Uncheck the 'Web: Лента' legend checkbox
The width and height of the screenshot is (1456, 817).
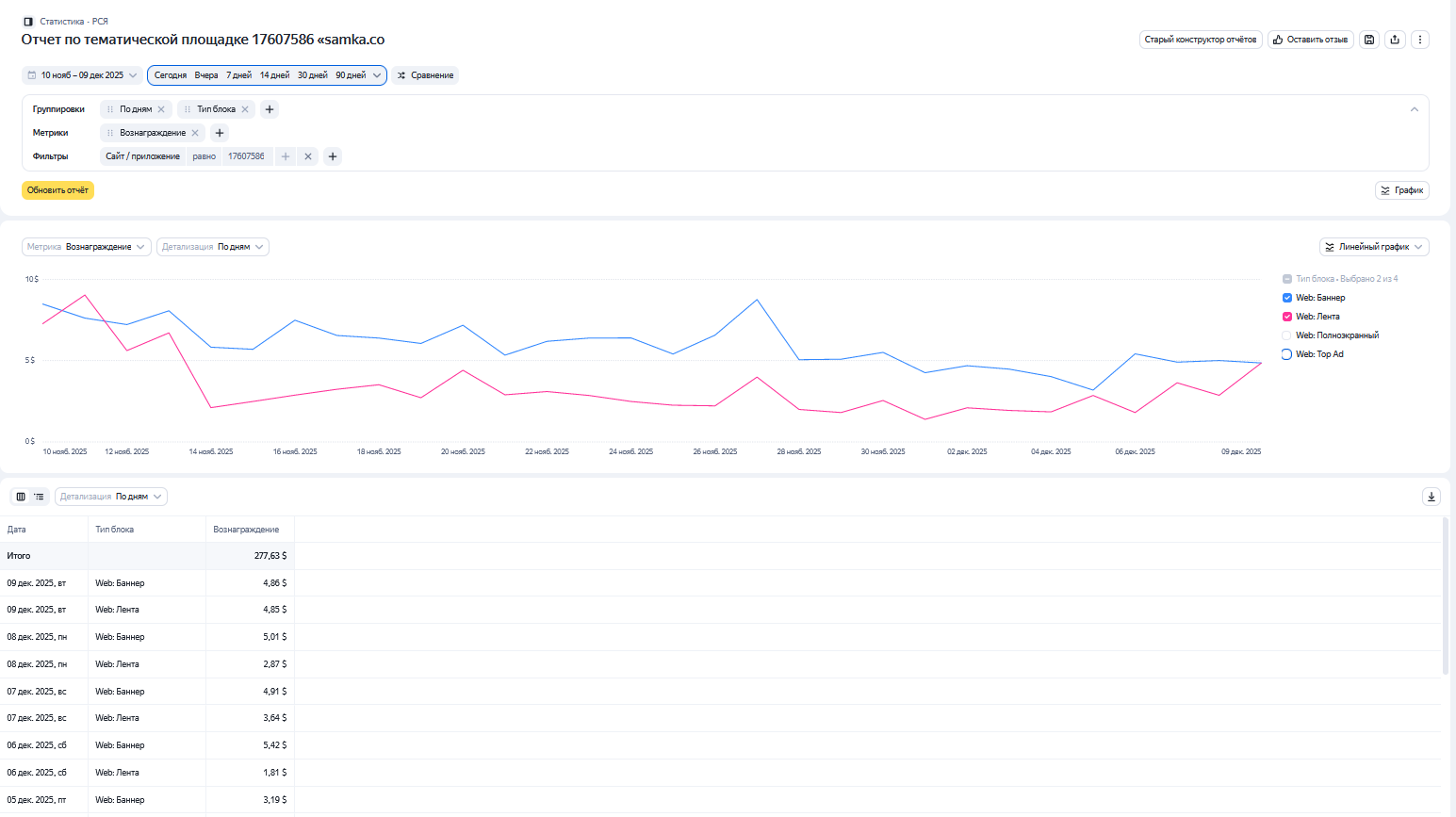1287,317
